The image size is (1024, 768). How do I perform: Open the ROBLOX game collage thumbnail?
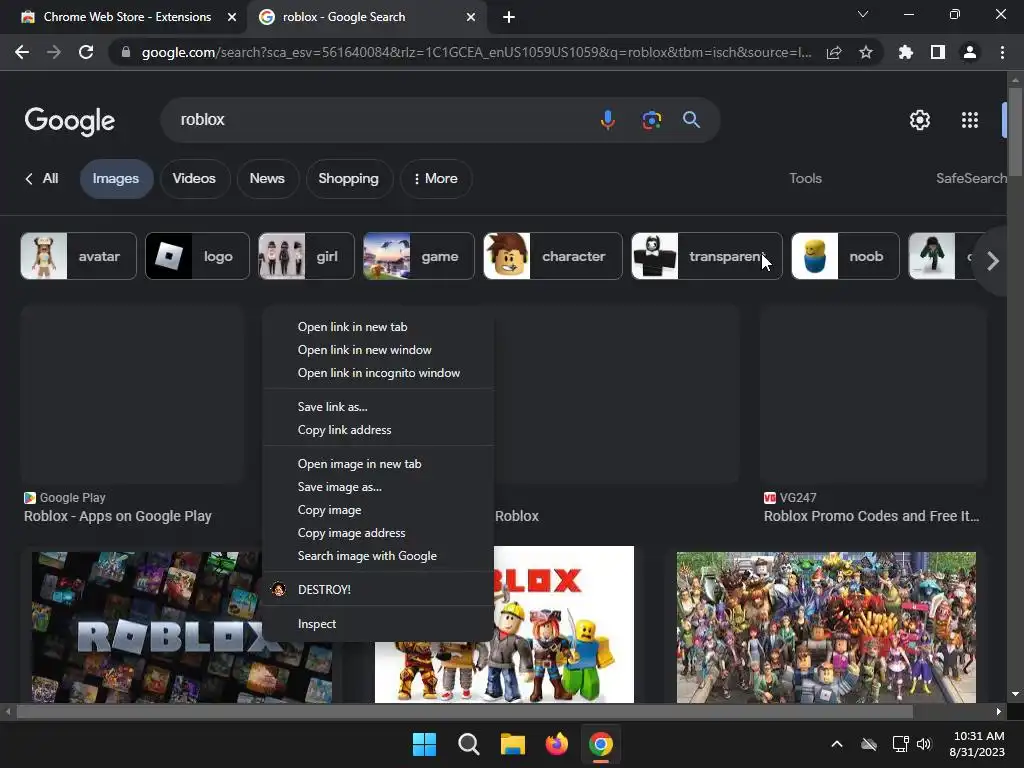(x=147, y=627)
